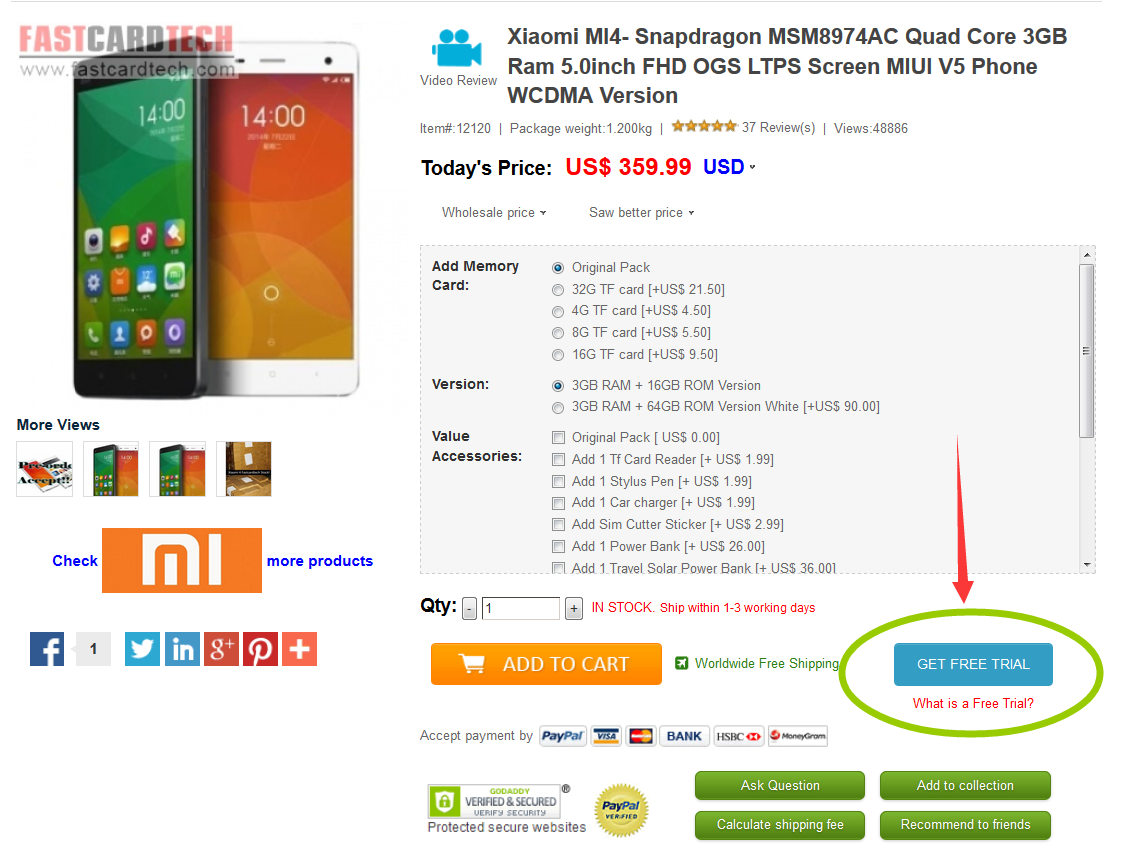This screenshot has width=1123, height=854.
Task: Share on LinkedIn icon
Action: click(182, 649)
